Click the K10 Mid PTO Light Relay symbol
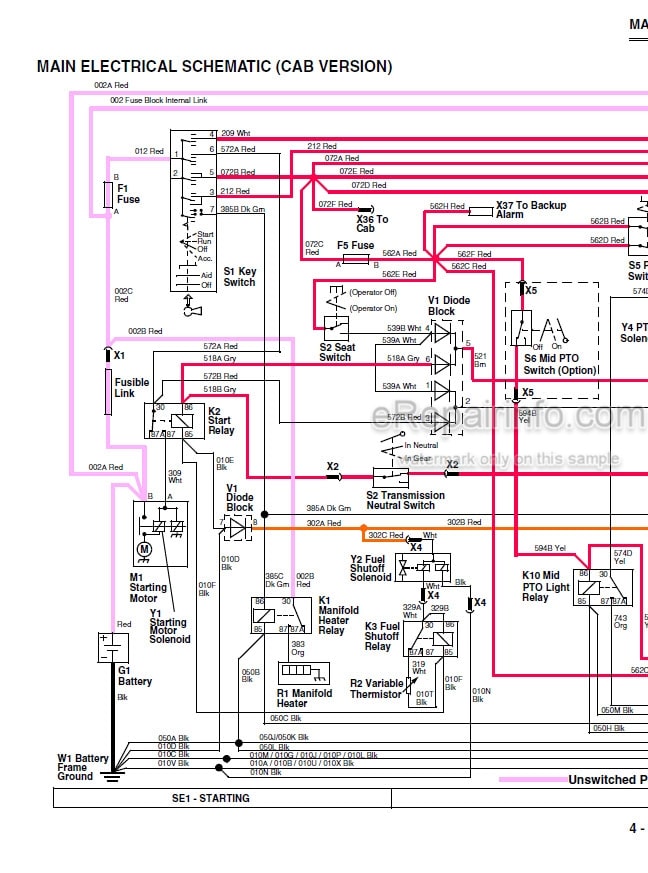 [603, 587]
